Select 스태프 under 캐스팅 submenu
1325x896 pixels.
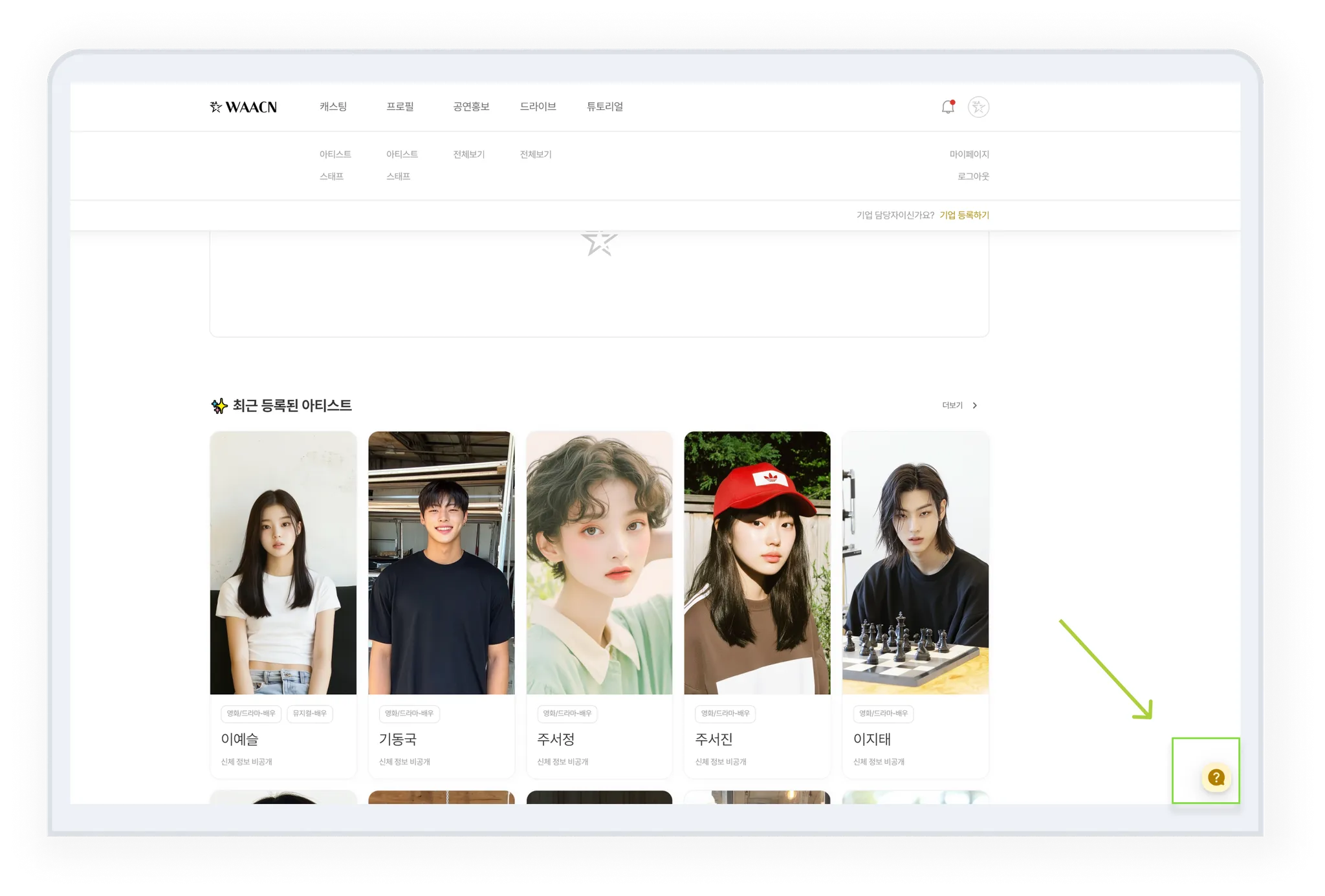pyautogui.click(x=331, y=177)
